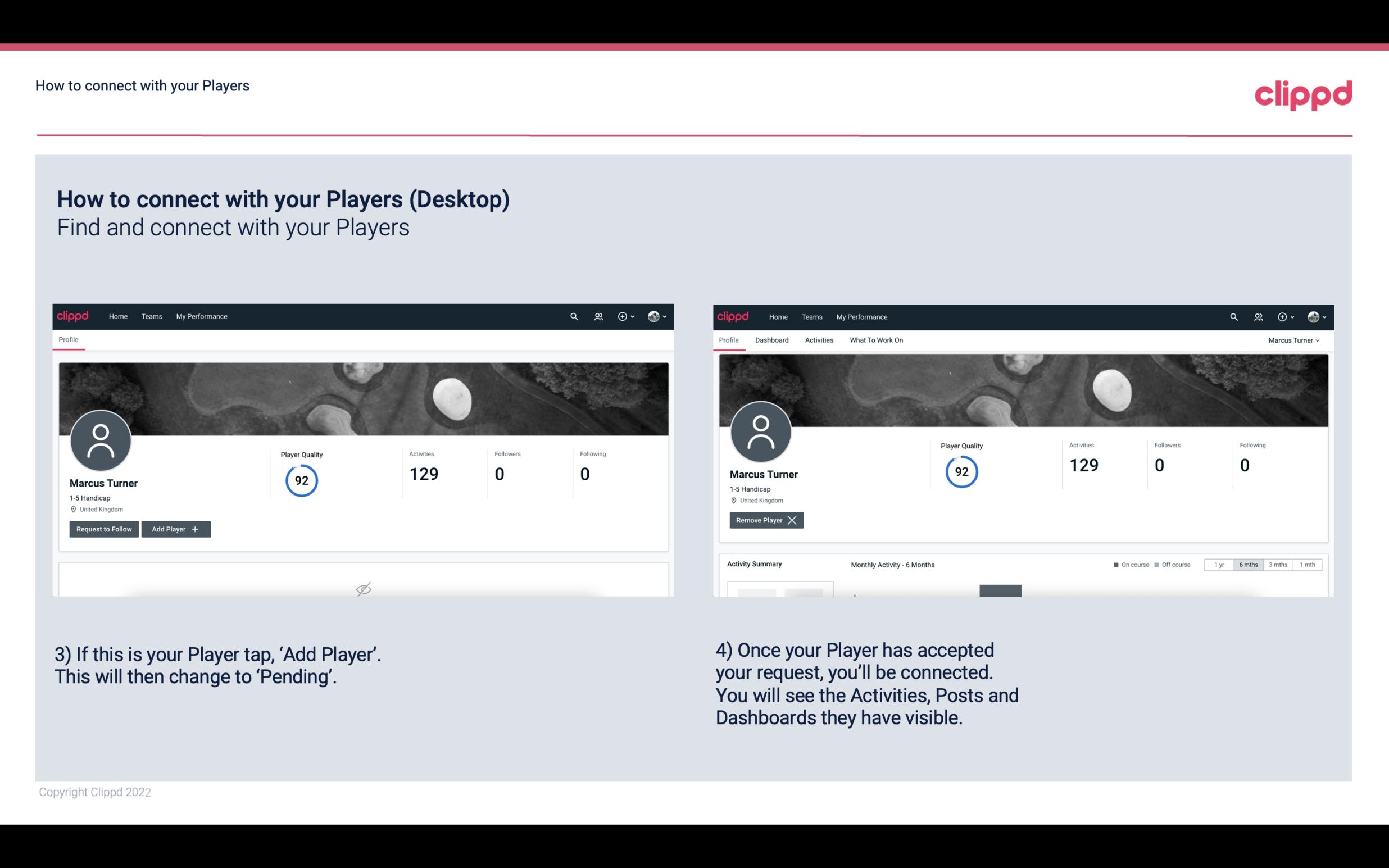The height and width of the screenshot is (868, 1389).
Task: Click the 'Add Player' button
Action: (175, 528)
